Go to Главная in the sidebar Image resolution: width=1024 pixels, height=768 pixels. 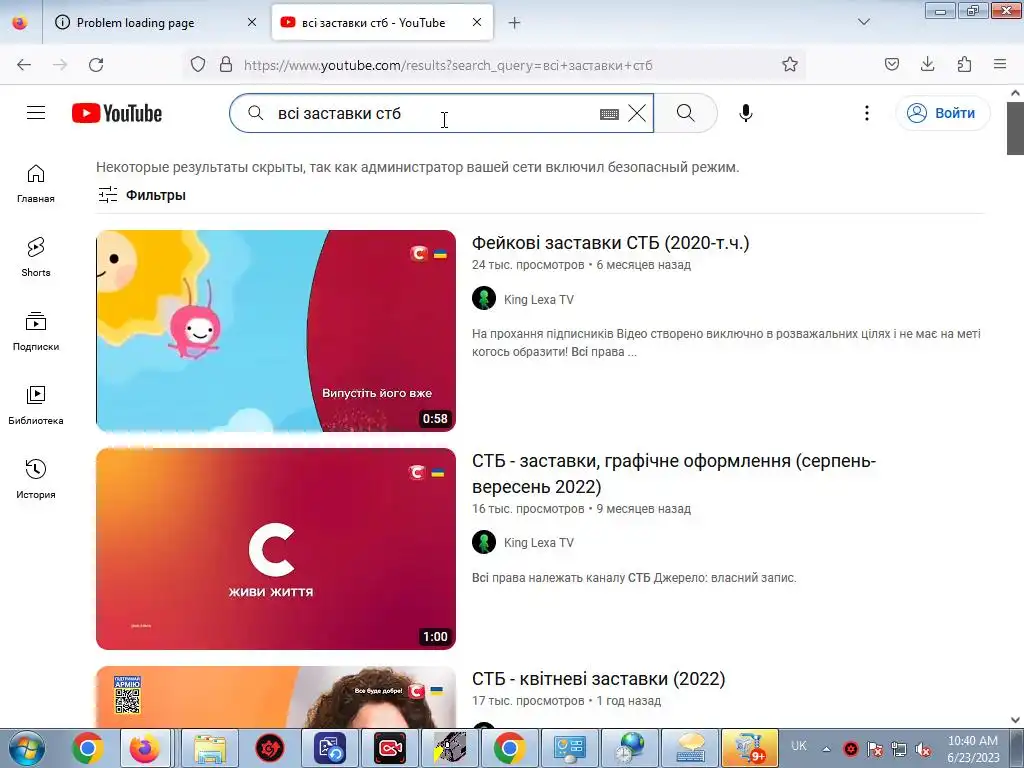coord(36,183)
